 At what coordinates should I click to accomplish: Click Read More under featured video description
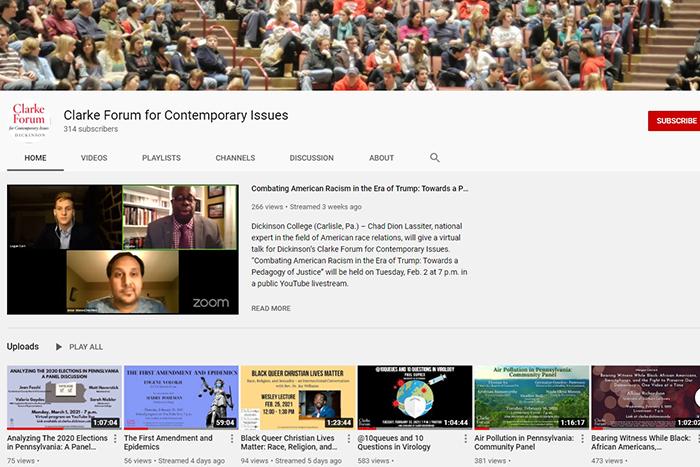pos(271,309)
